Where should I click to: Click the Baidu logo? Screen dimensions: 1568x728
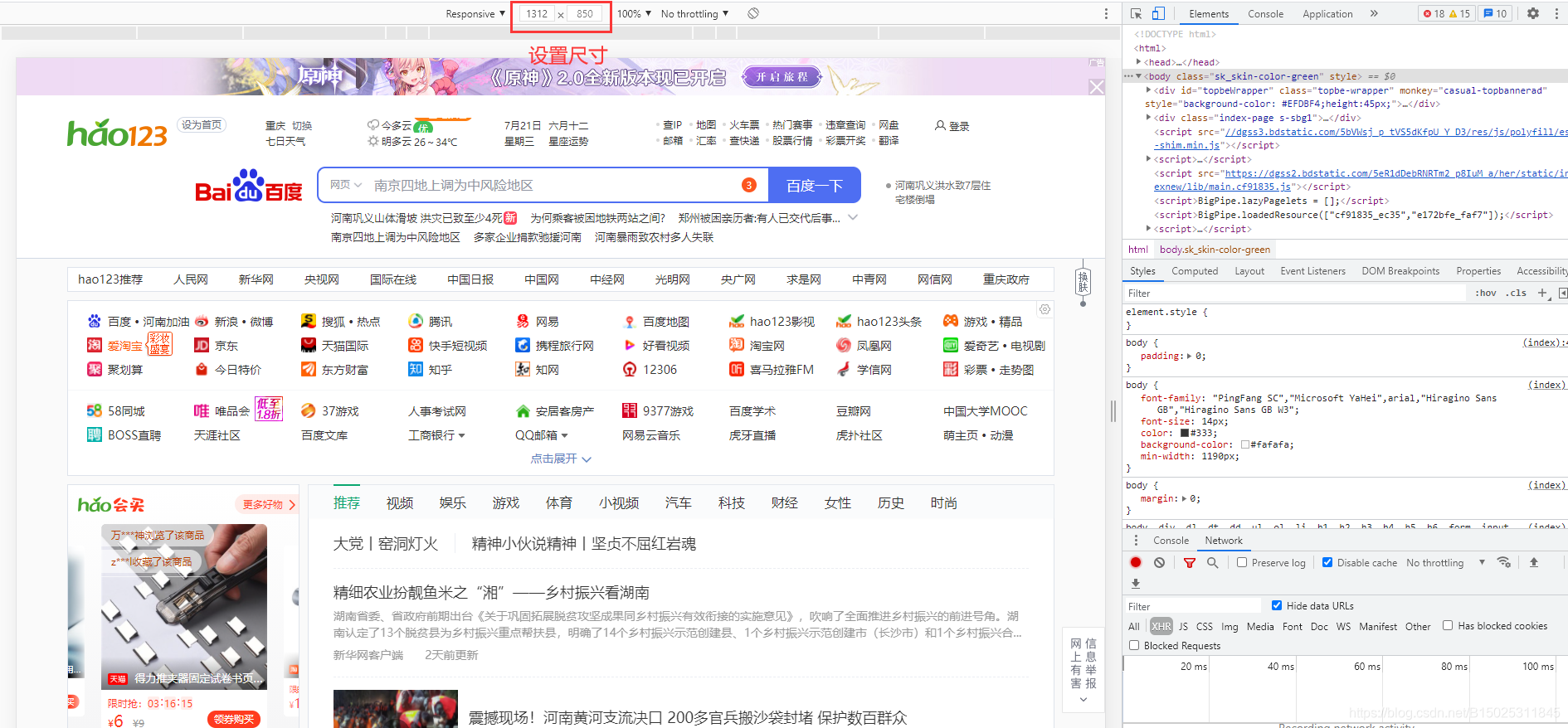[248, 187]
